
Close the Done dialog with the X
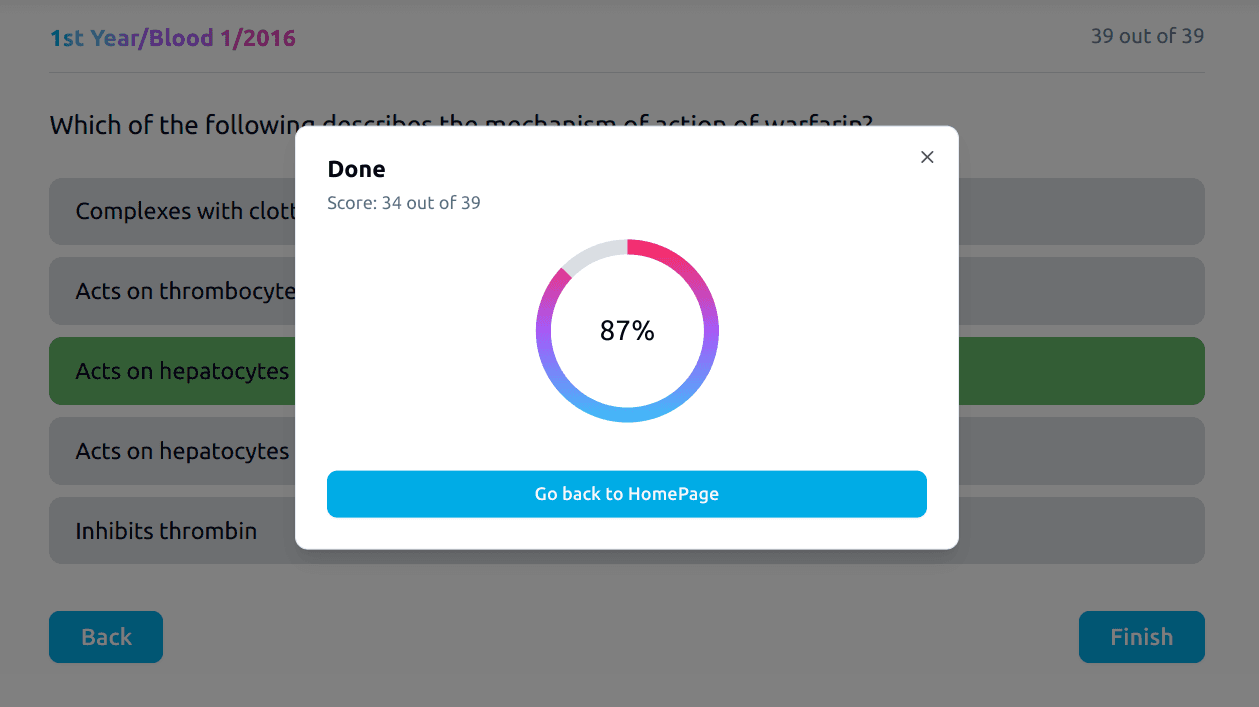[927, 157]
